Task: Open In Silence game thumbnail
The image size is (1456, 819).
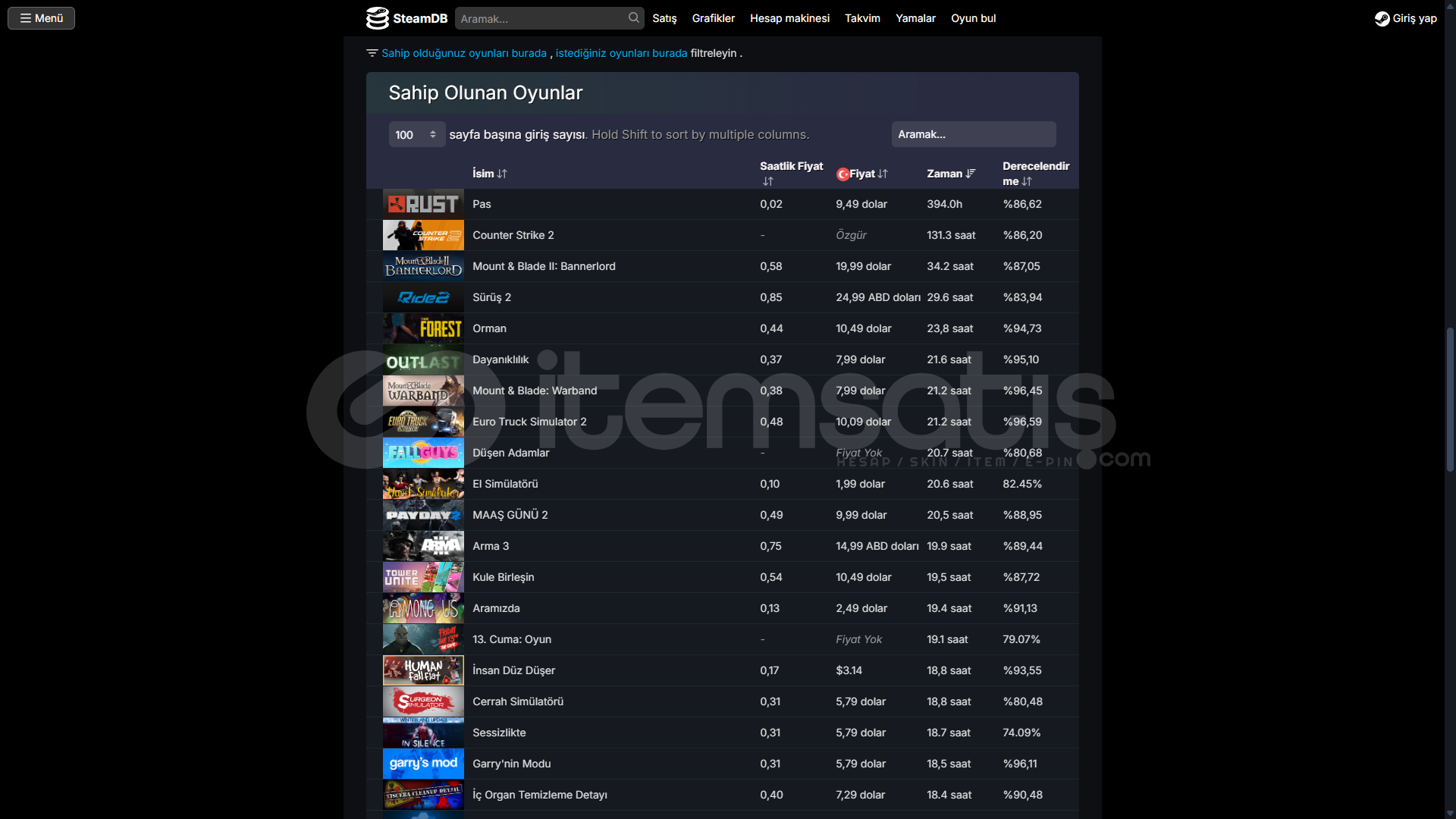Action: click(423, 733)
